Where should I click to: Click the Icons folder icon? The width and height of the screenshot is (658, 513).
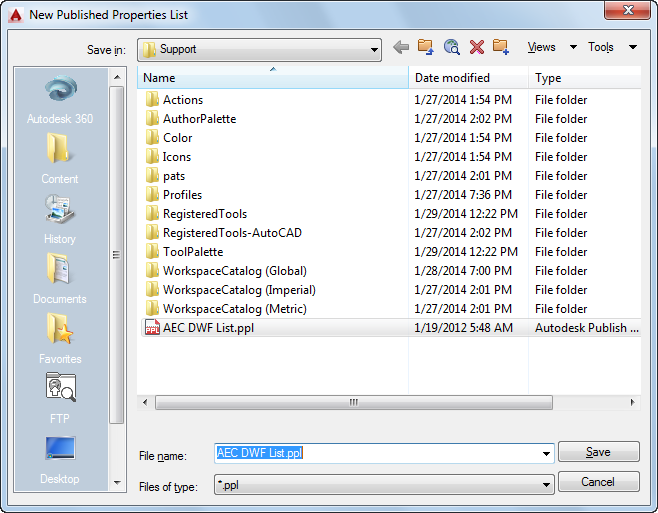tap(152, 157)
